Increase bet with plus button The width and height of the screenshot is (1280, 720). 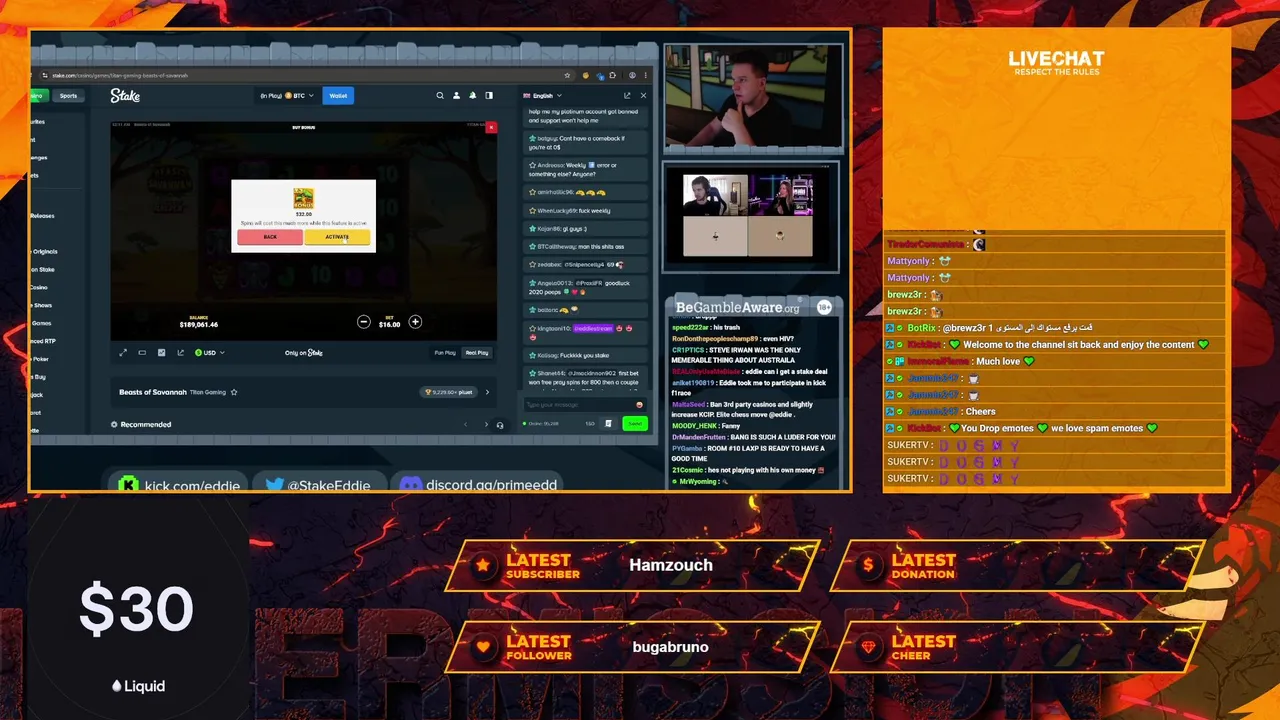click(415, 322)
